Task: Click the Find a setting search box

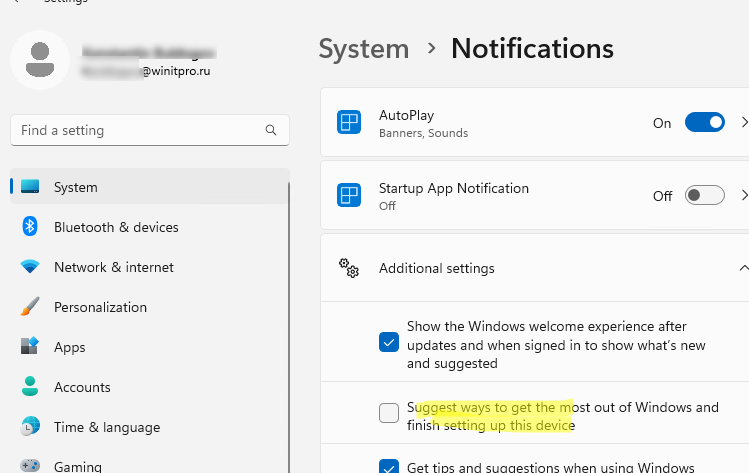Action: tap(150, 130)
